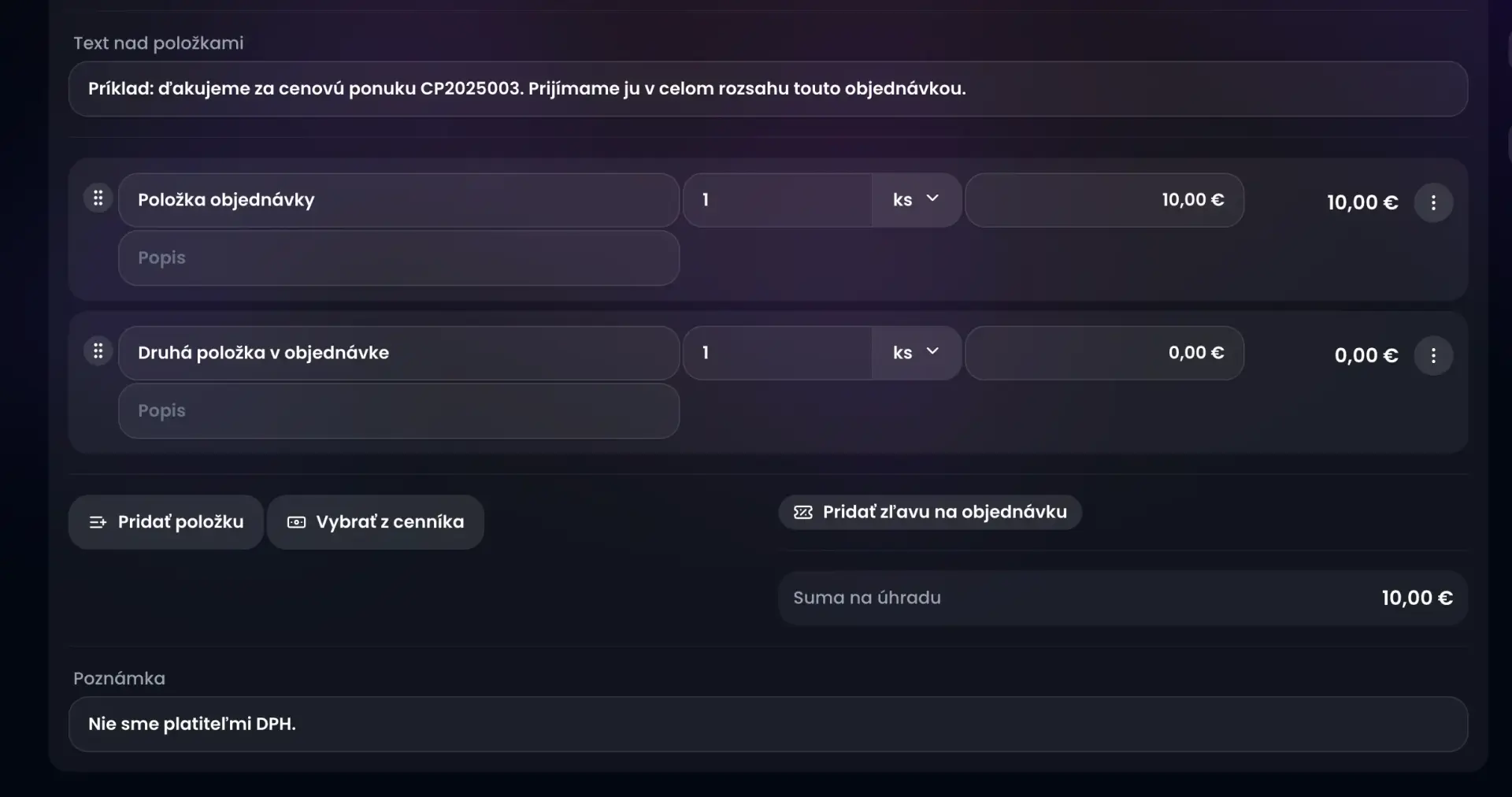Click the Popis field under second item

click(x=398, y=411)
